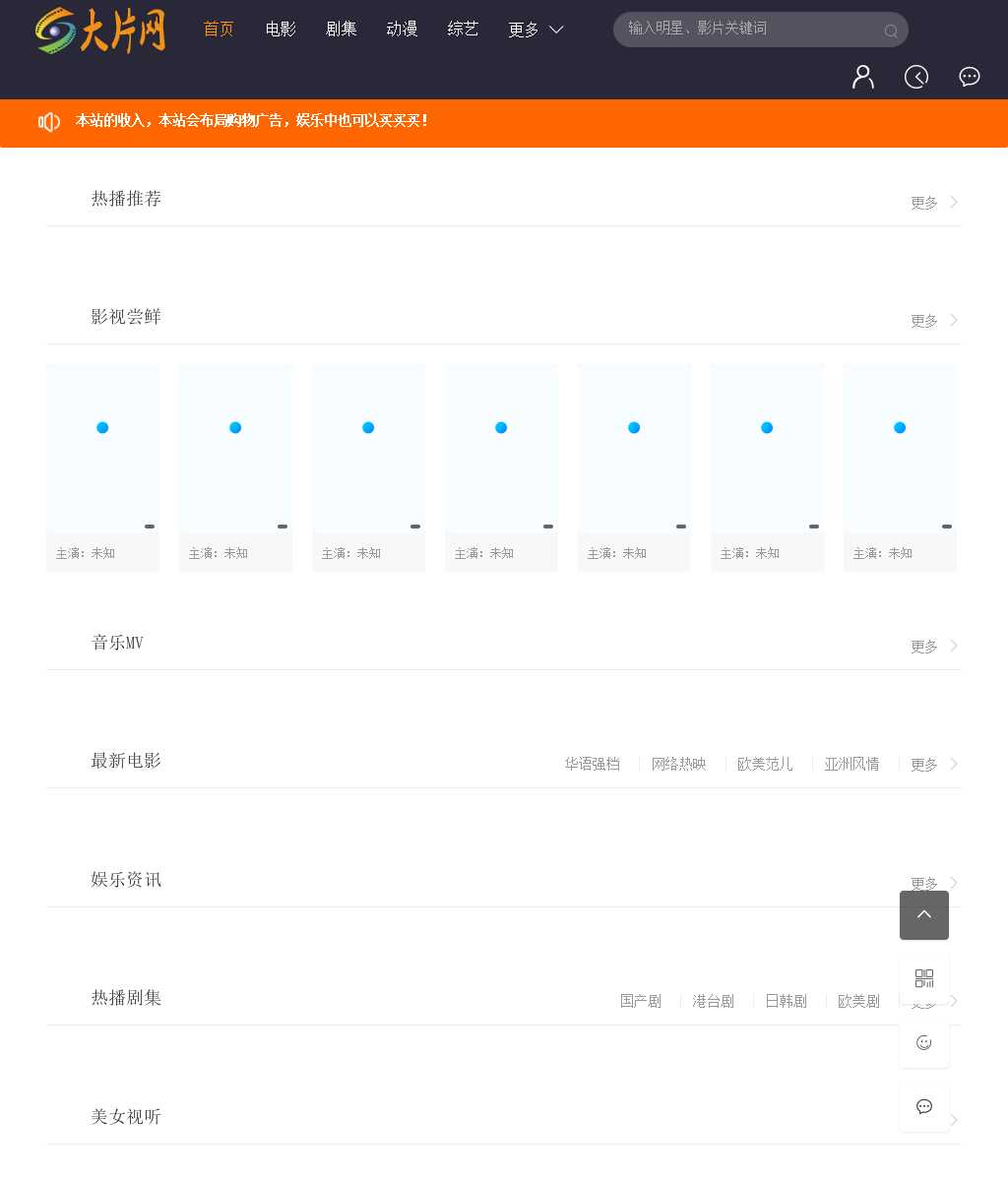Show the QR code floating icon
Image resolution: width=1008 pixels, height=1181 pixels.
tap(924, 978)
